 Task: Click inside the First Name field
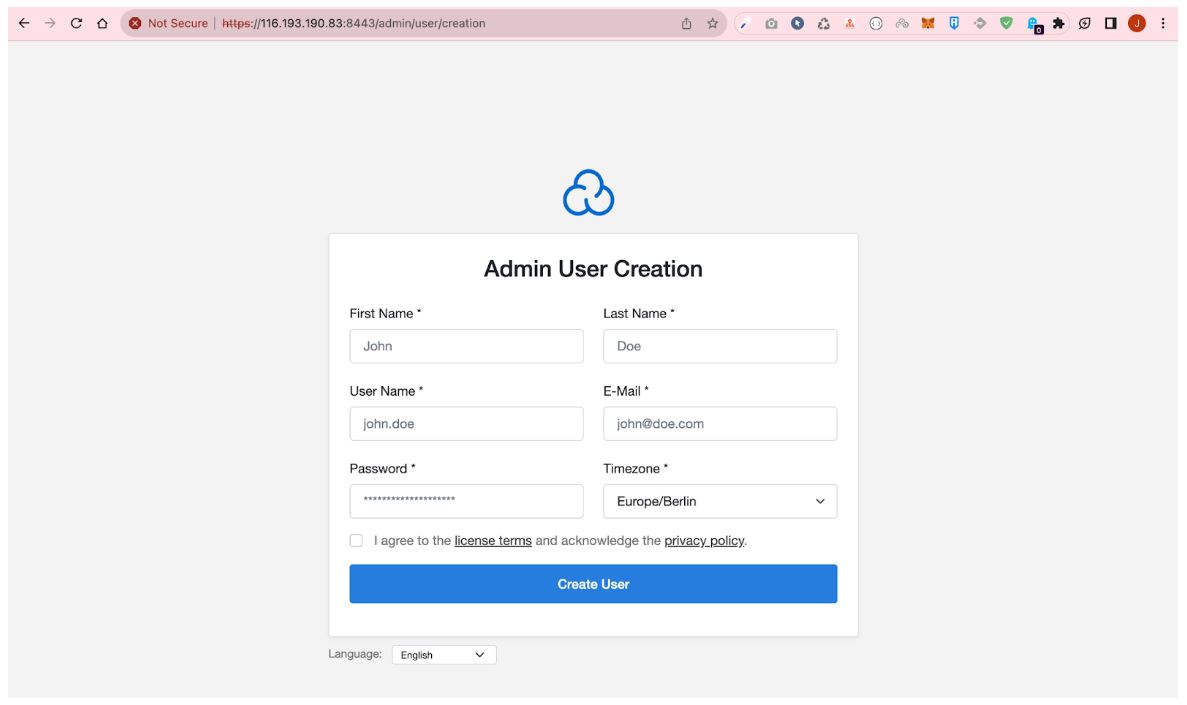pyautogui.click(x=466, y=346)
